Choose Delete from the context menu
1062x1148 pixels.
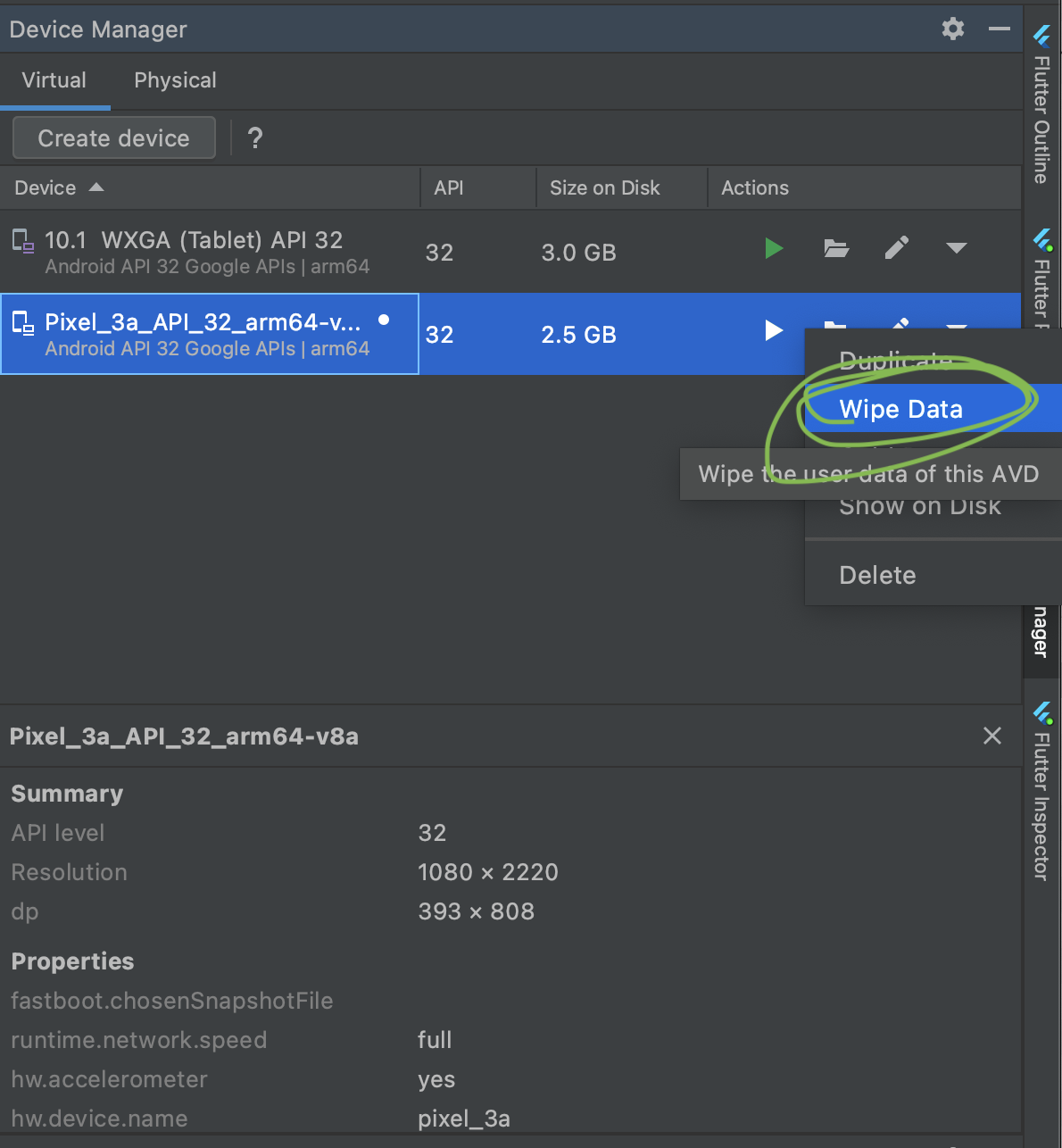tap(933, 575)
